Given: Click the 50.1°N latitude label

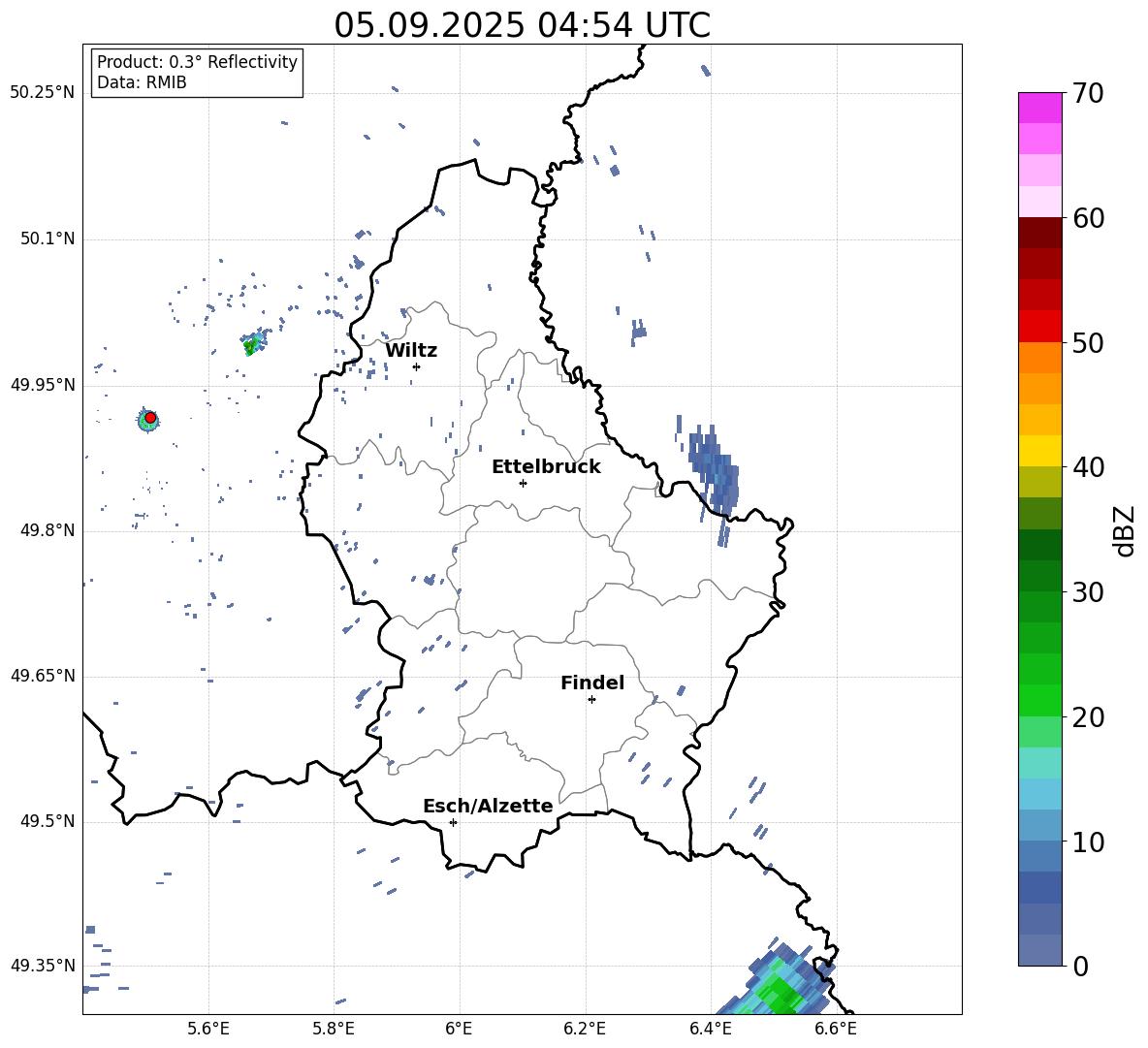Looking at the screenshot, I should coord(48,238).
